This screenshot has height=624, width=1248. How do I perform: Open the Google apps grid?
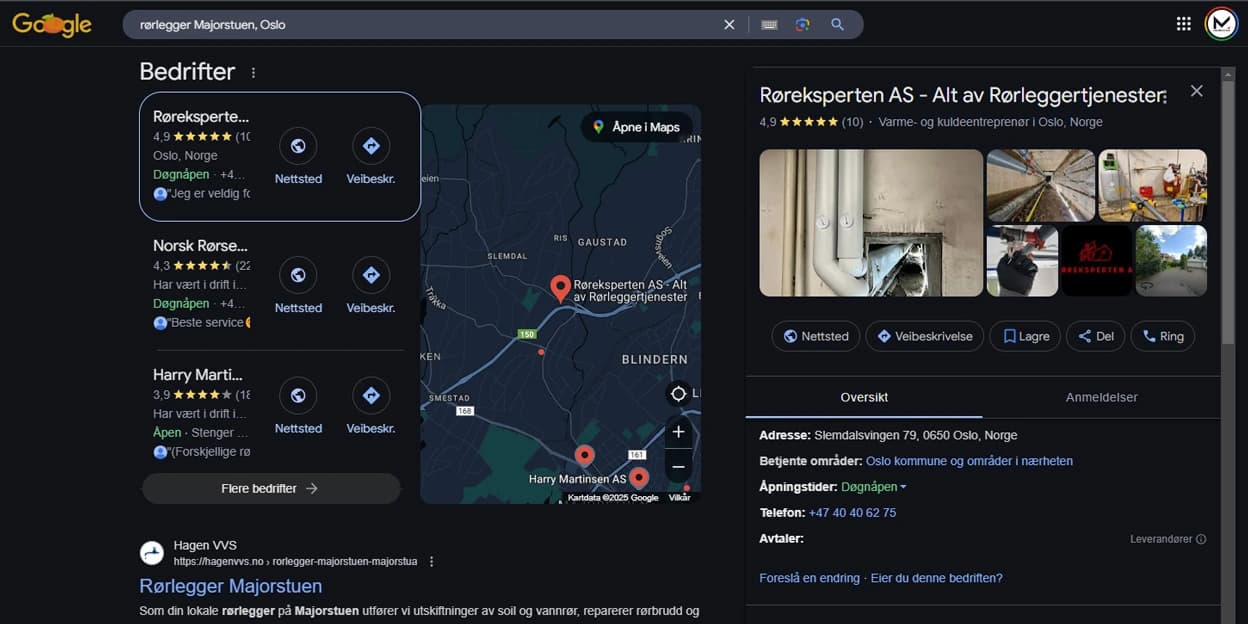[x=1184, y=24]
